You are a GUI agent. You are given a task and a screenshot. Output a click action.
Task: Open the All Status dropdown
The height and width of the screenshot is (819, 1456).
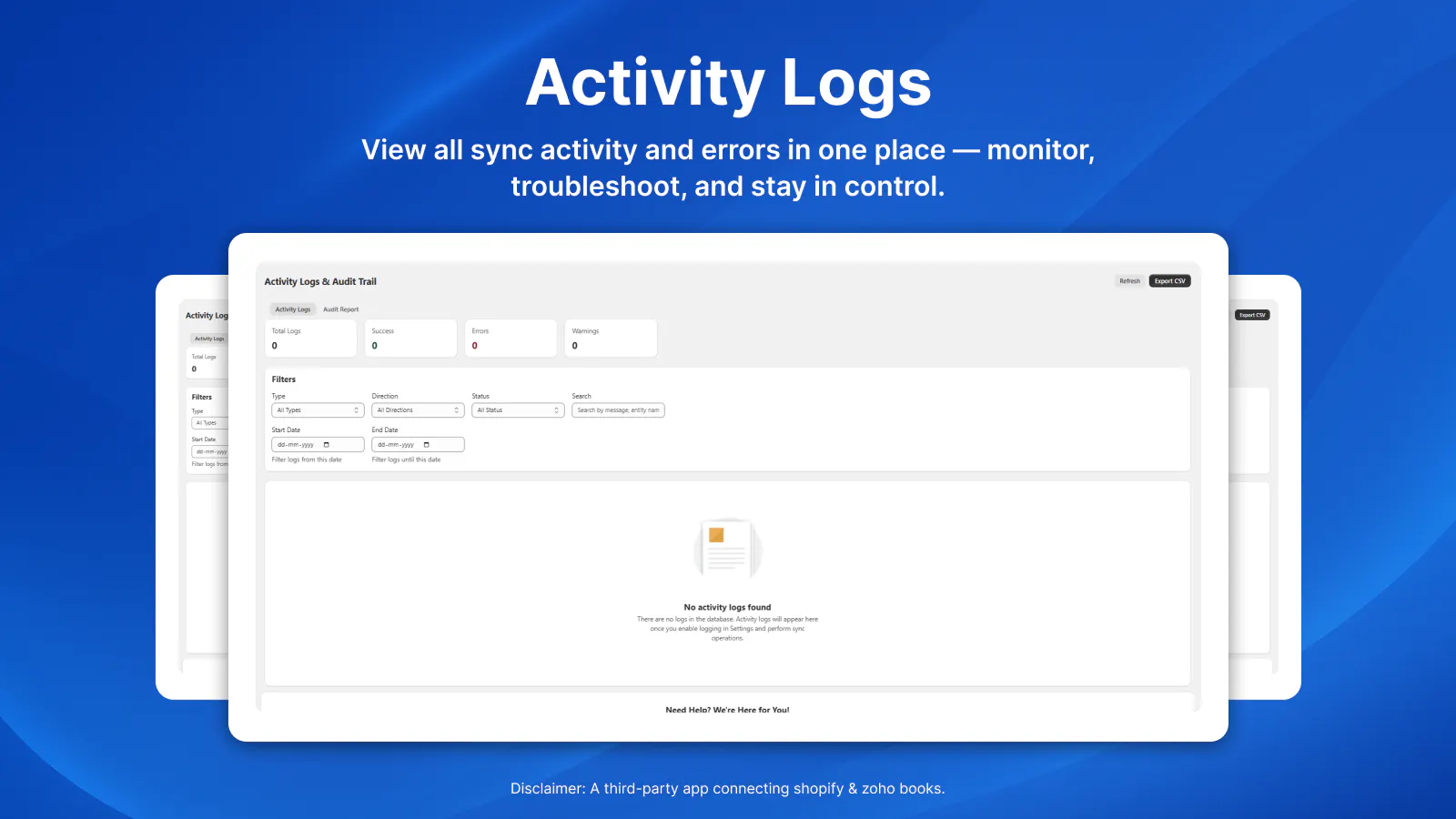coord(518,410)
